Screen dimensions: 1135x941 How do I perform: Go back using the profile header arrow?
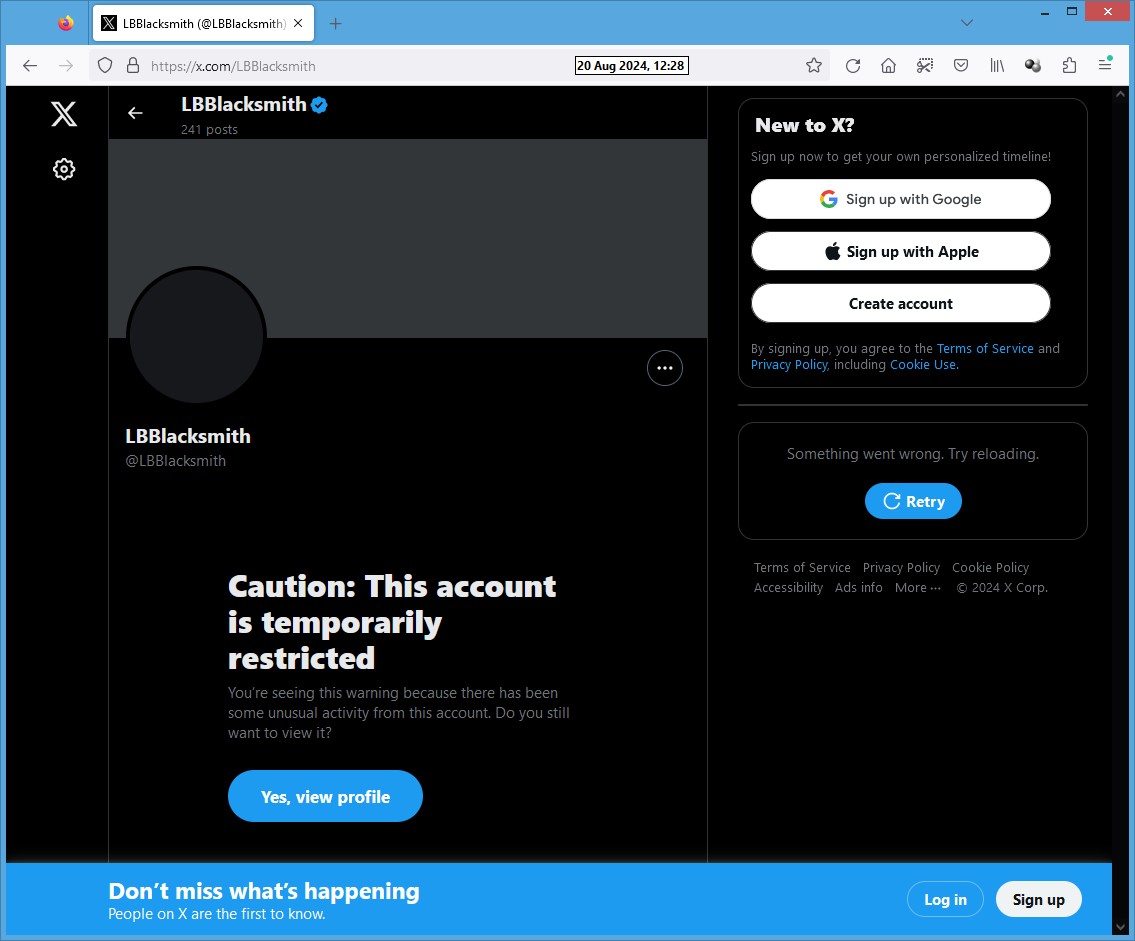135,113
